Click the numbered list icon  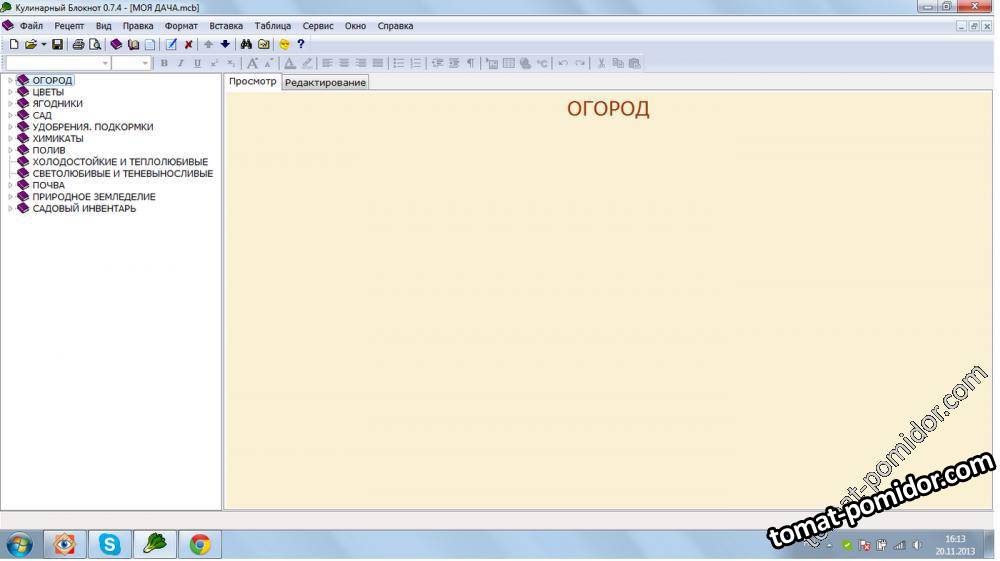pos(416,63)
